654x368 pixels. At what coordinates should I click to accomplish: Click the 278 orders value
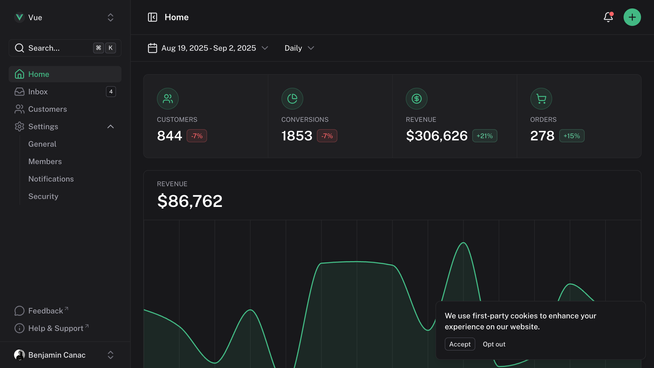pos(542,136)
